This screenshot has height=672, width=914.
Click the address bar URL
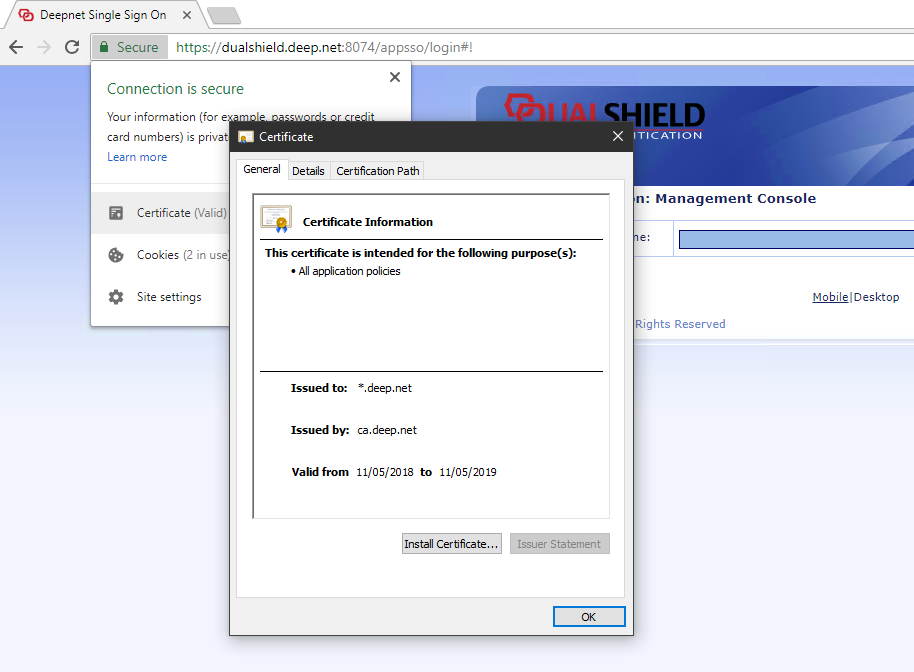click(x=324, y=47)
